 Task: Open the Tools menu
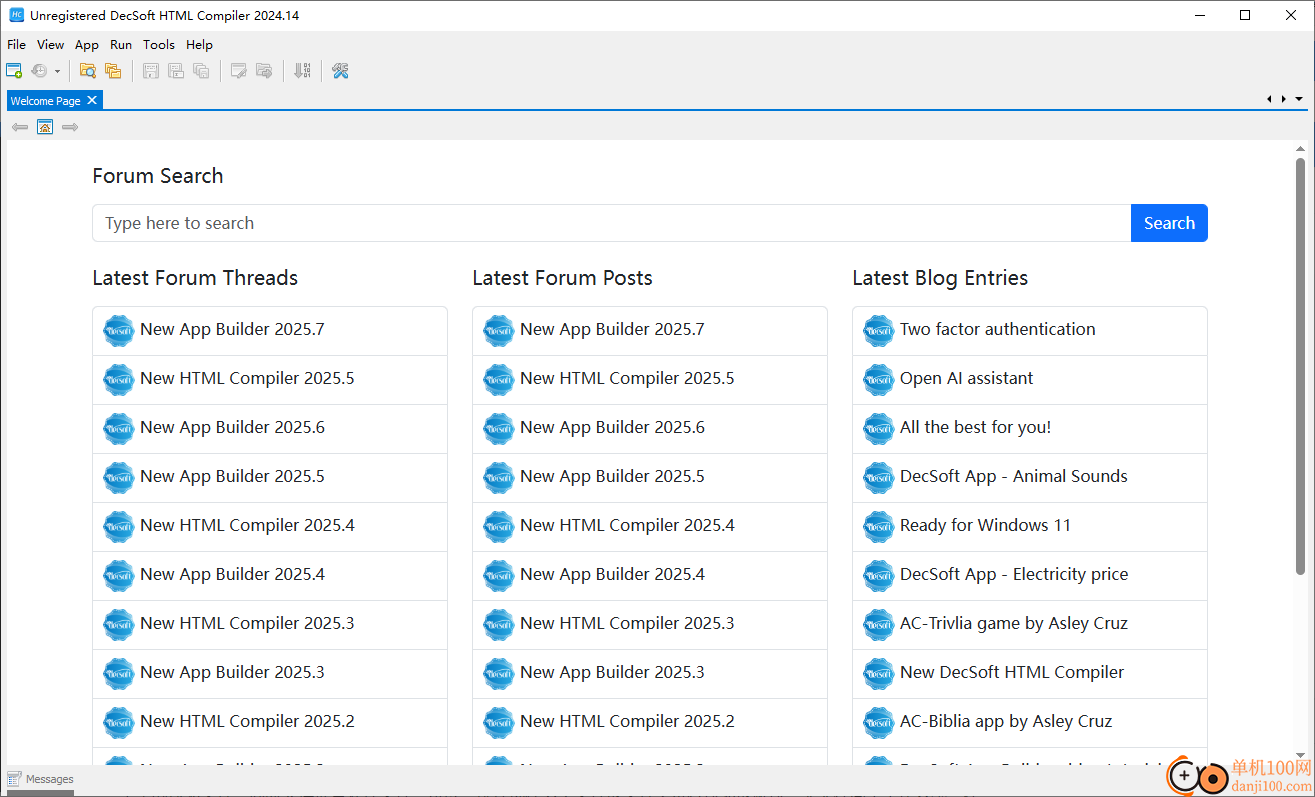click(x=159, y=44)
